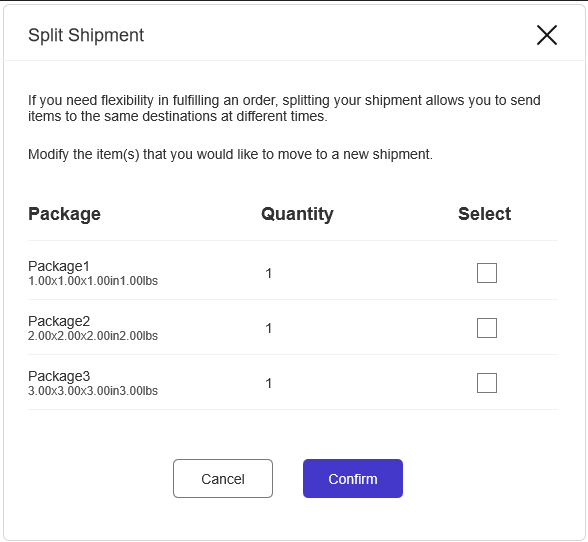This screenshot has width=588, height=542.
Task: Check the Package3 selection box
Action: pyautogui.click(x=487, y=383)
